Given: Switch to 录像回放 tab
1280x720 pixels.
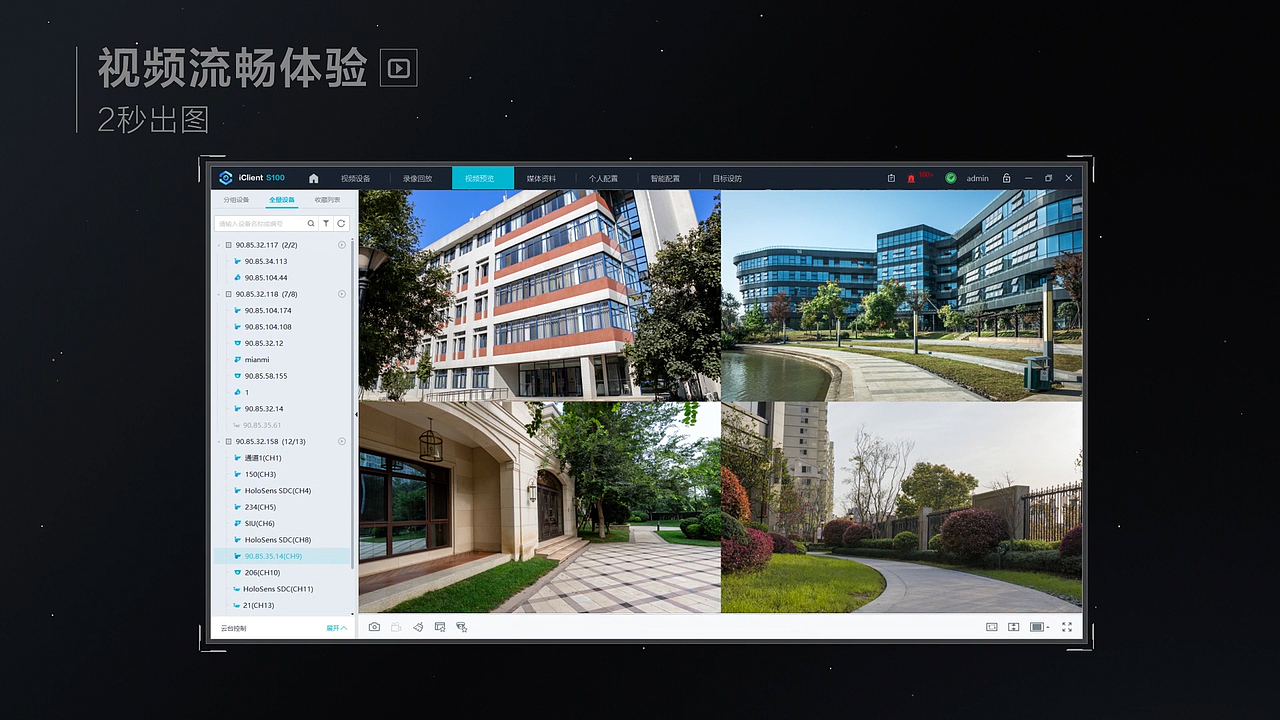Looking at the screenshot, I should coord(417,178).
